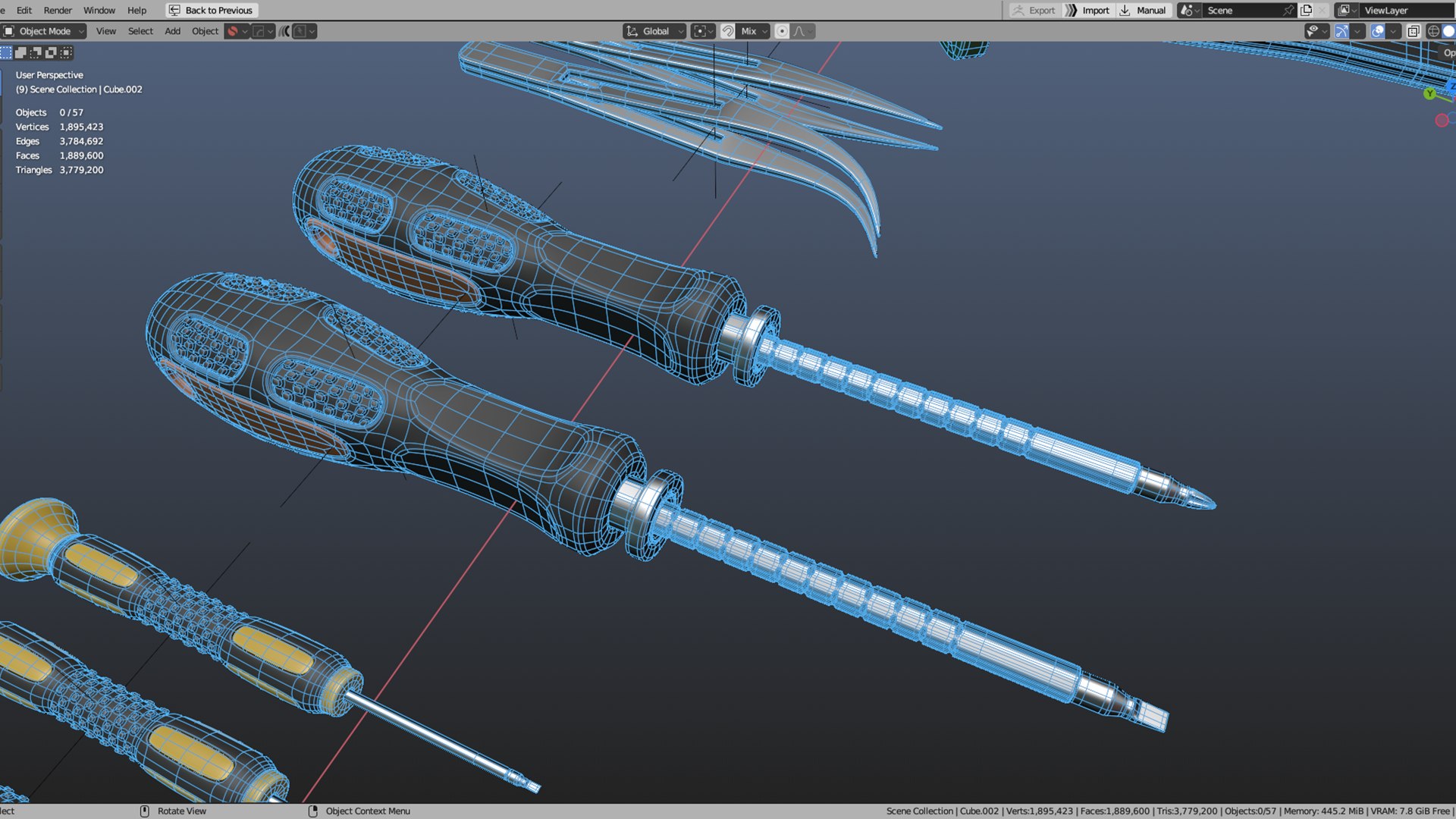The height and width of the screenshot is (819, 1456).
Task: Click the Manual button
Action: (x=1144, y=10)
